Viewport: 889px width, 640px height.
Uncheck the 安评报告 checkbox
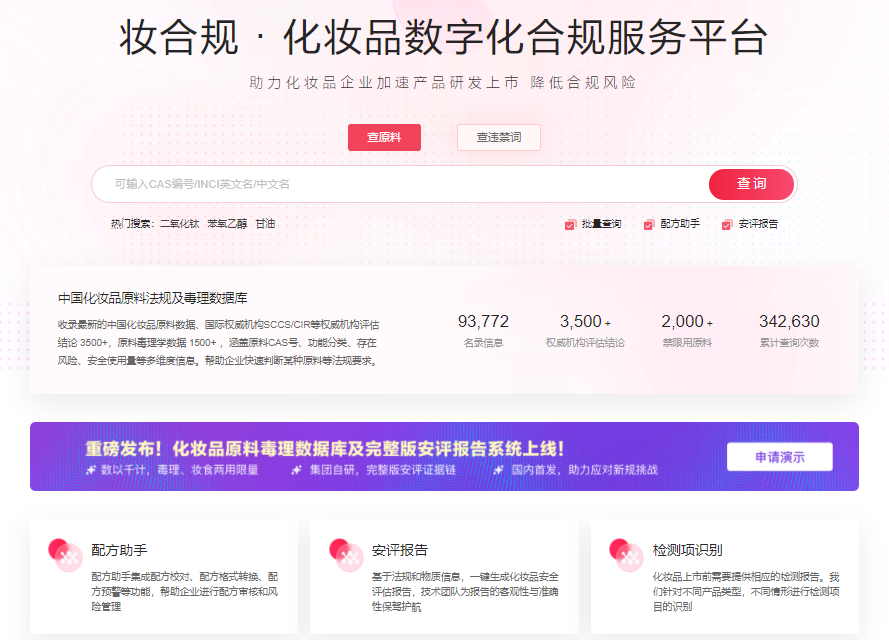(x=726, y=225)
